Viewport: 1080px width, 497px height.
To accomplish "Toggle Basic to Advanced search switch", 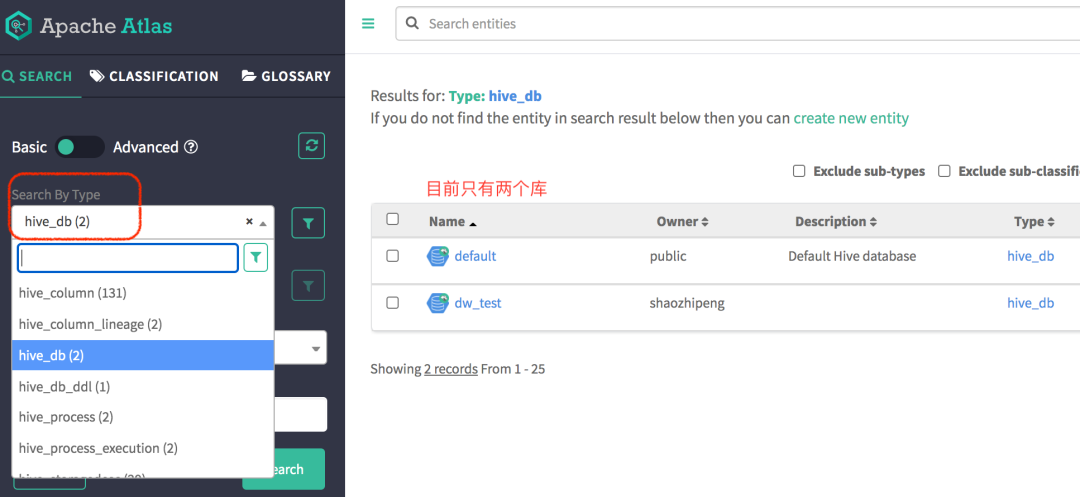I will click(x=79, y=147).
